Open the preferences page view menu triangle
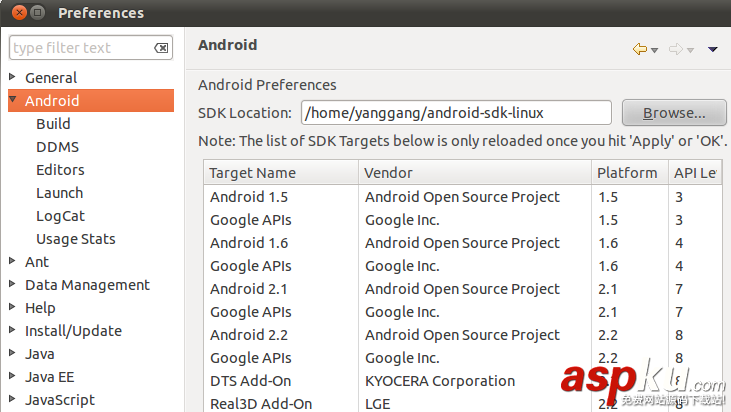 713,49
